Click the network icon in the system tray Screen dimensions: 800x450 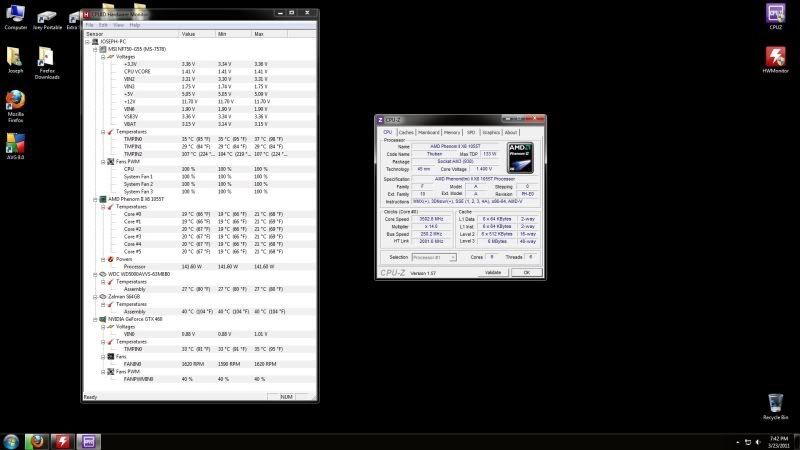coord(748,442)
